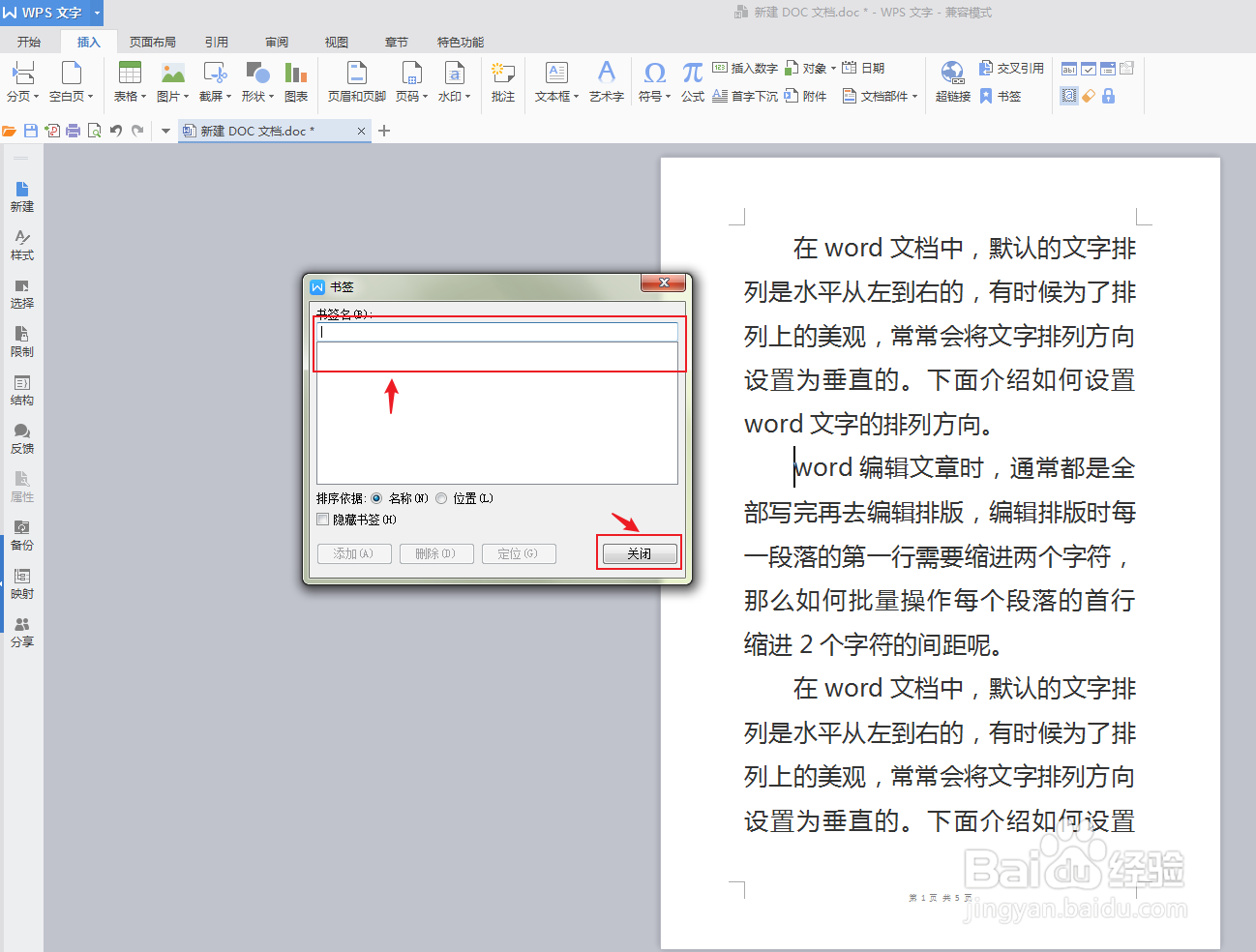Open the 备份 panel in the left sidebar
Image resolution: width=1256 pixels, height=952 pixels.
21,535
